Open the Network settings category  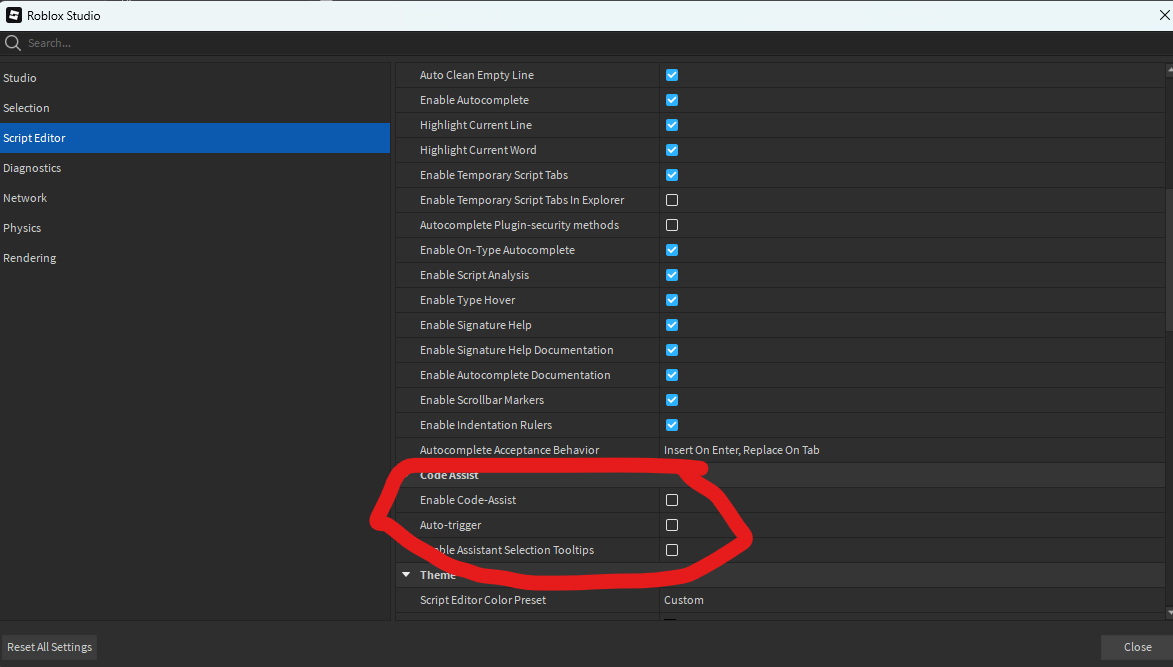(x=195, y=197)
